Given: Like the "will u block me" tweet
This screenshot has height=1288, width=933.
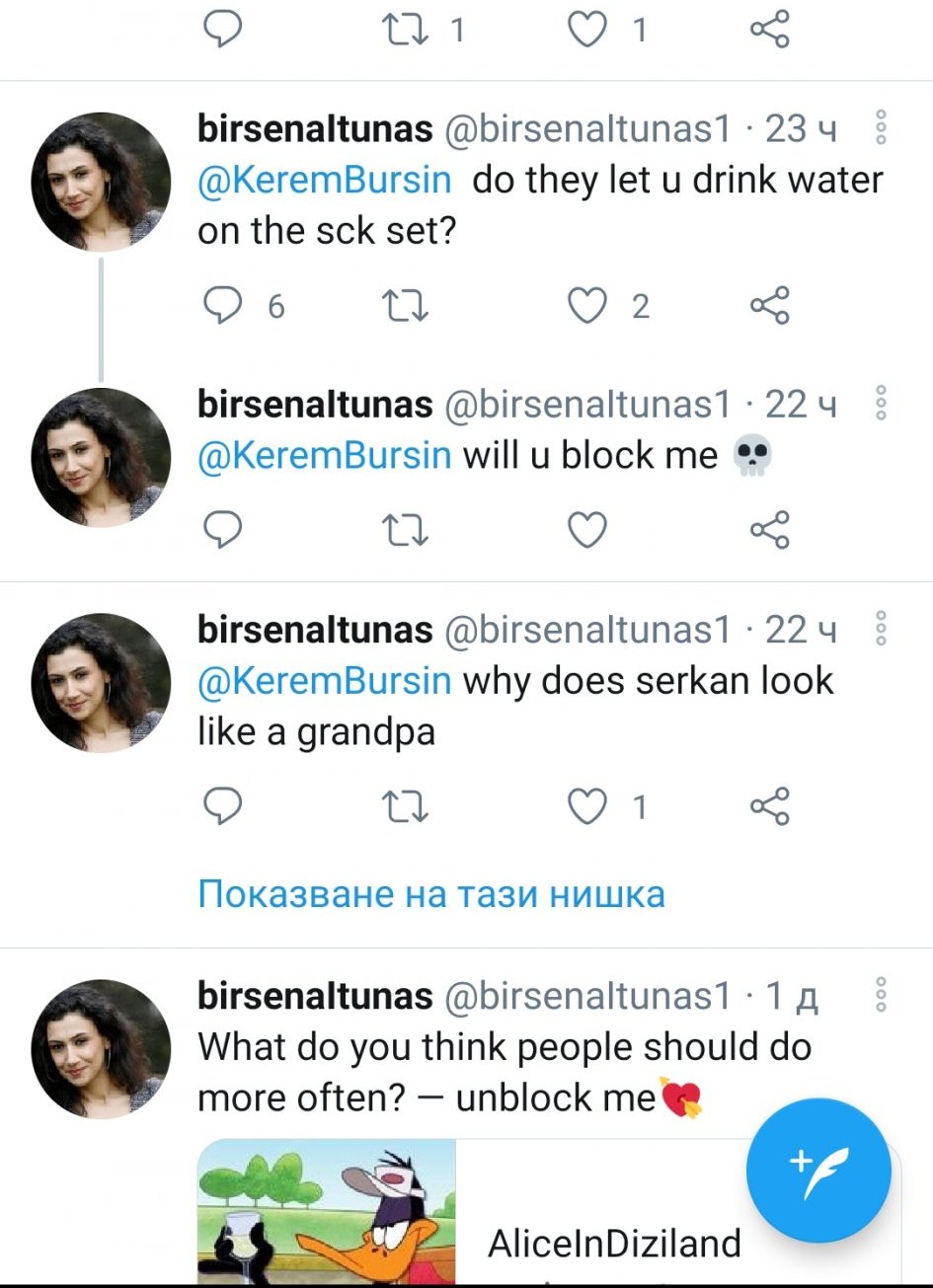Looking at the screenshot, I should (x=587, y=531).
